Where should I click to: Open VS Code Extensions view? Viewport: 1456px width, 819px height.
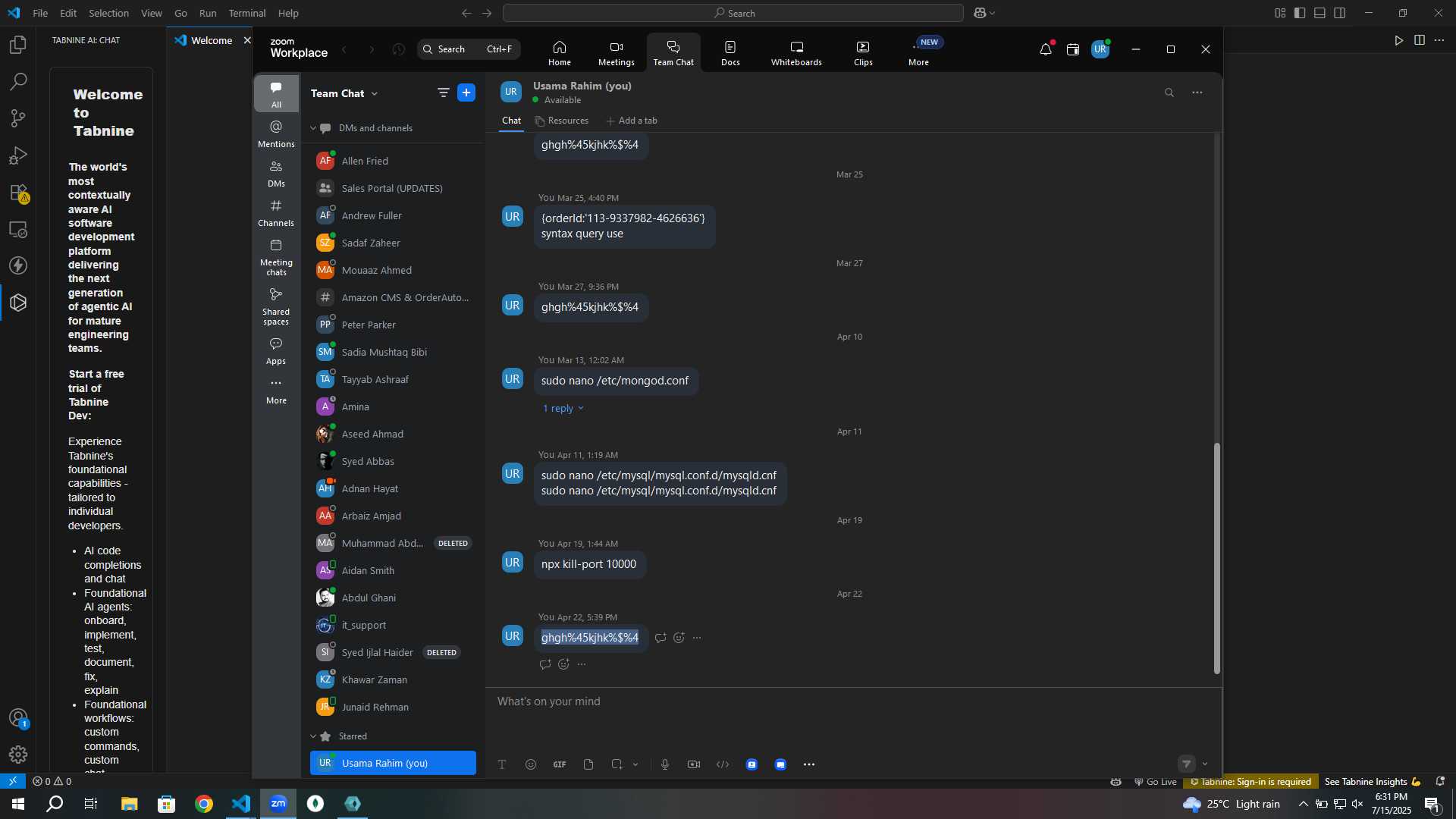pos(18,193)
